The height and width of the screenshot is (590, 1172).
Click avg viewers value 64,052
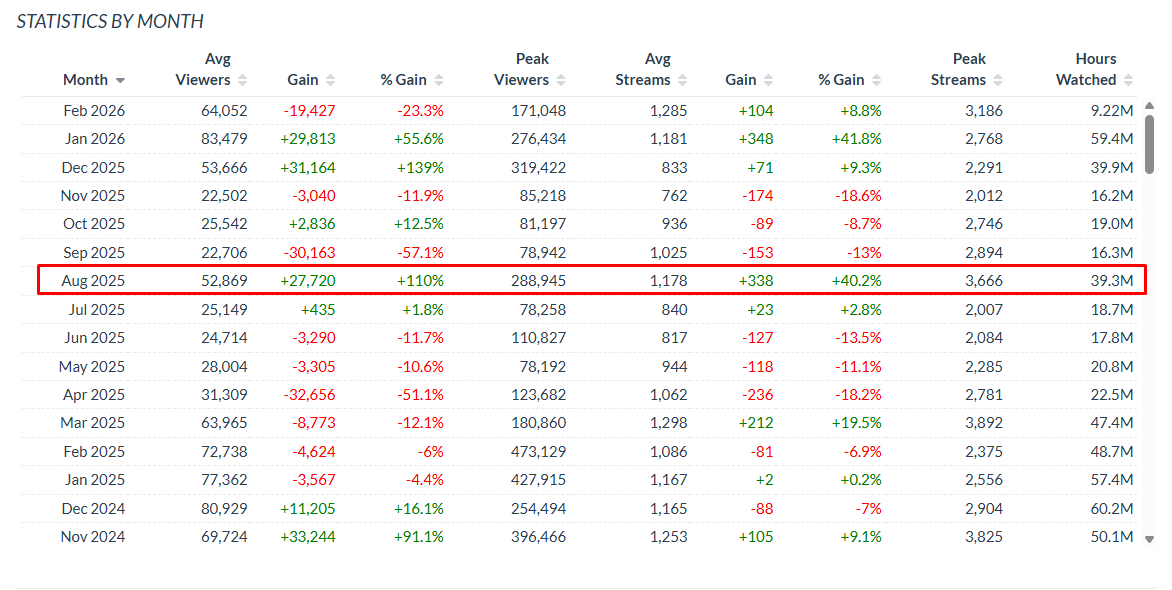pos(224,111)
